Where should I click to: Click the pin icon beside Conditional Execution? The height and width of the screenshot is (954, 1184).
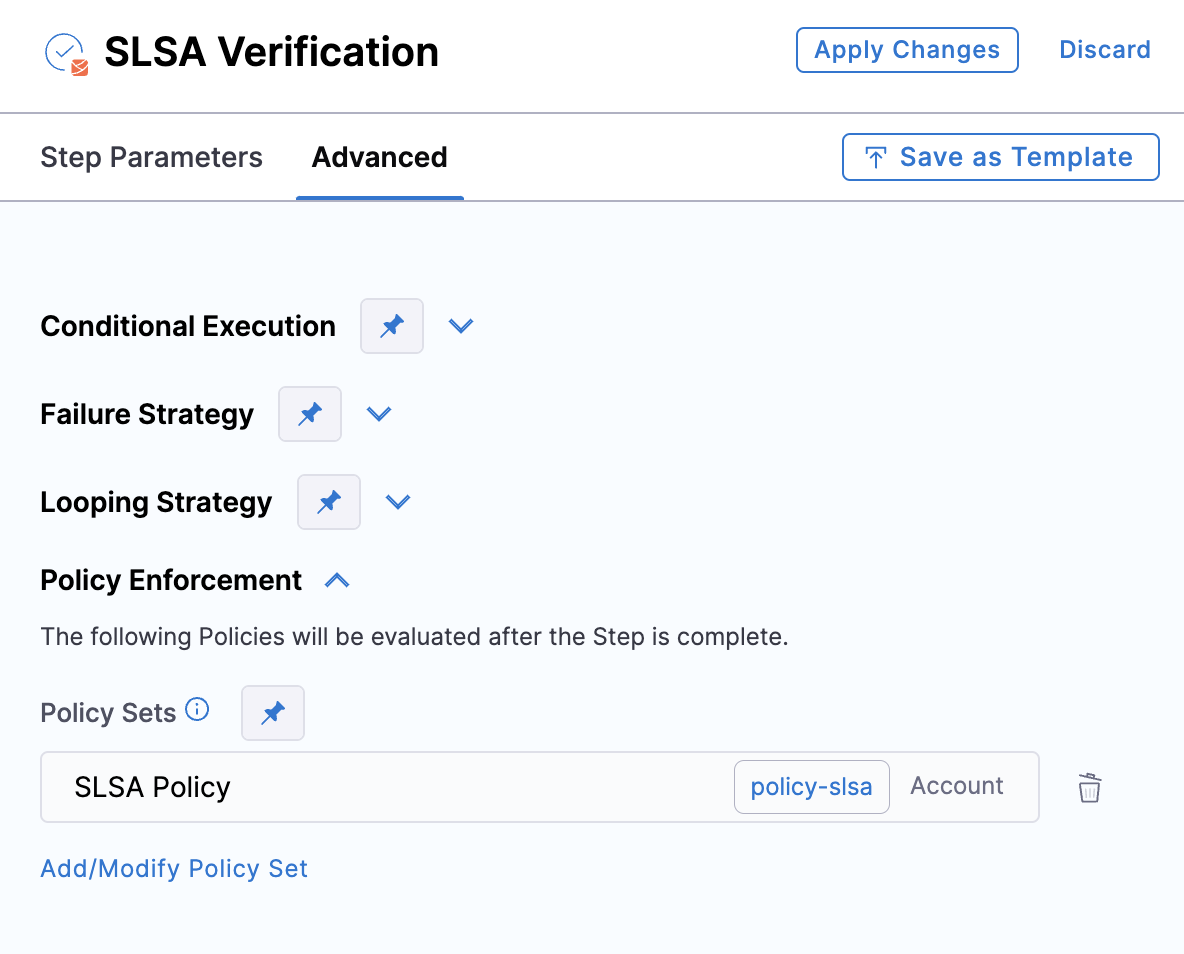point(392,326)
